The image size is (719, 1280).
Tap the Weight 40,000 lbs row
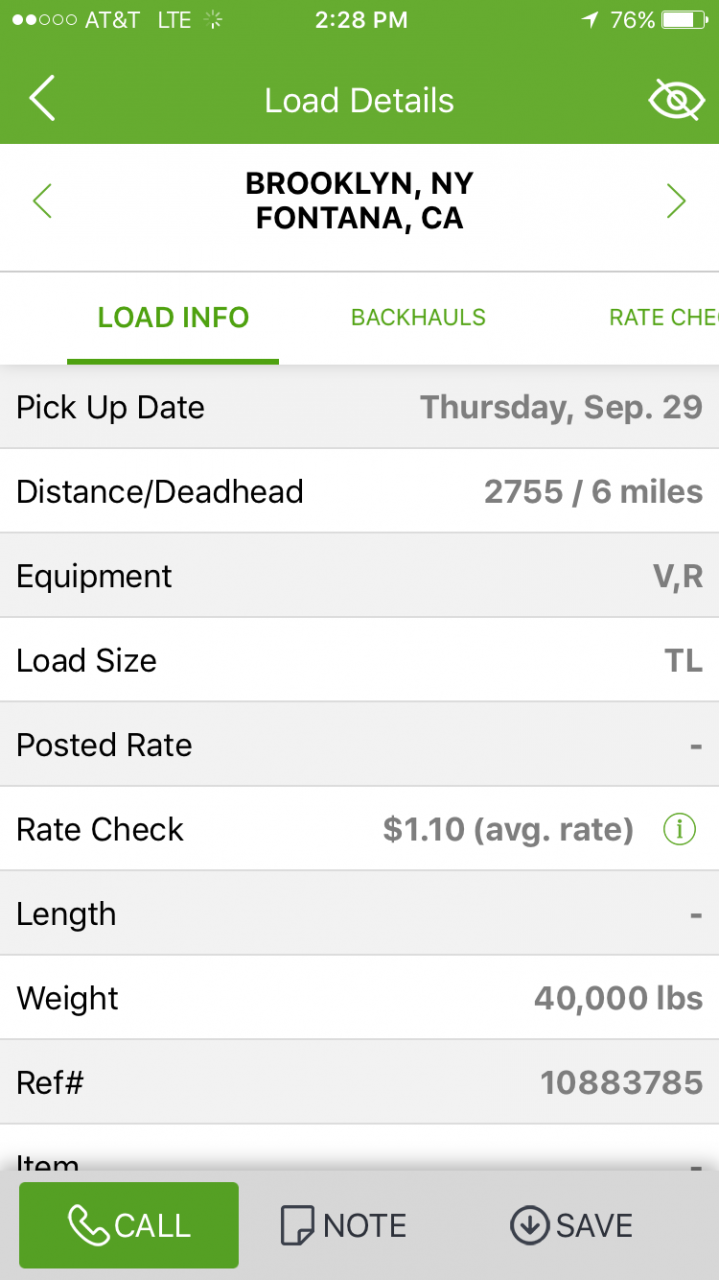click(359, 998)
